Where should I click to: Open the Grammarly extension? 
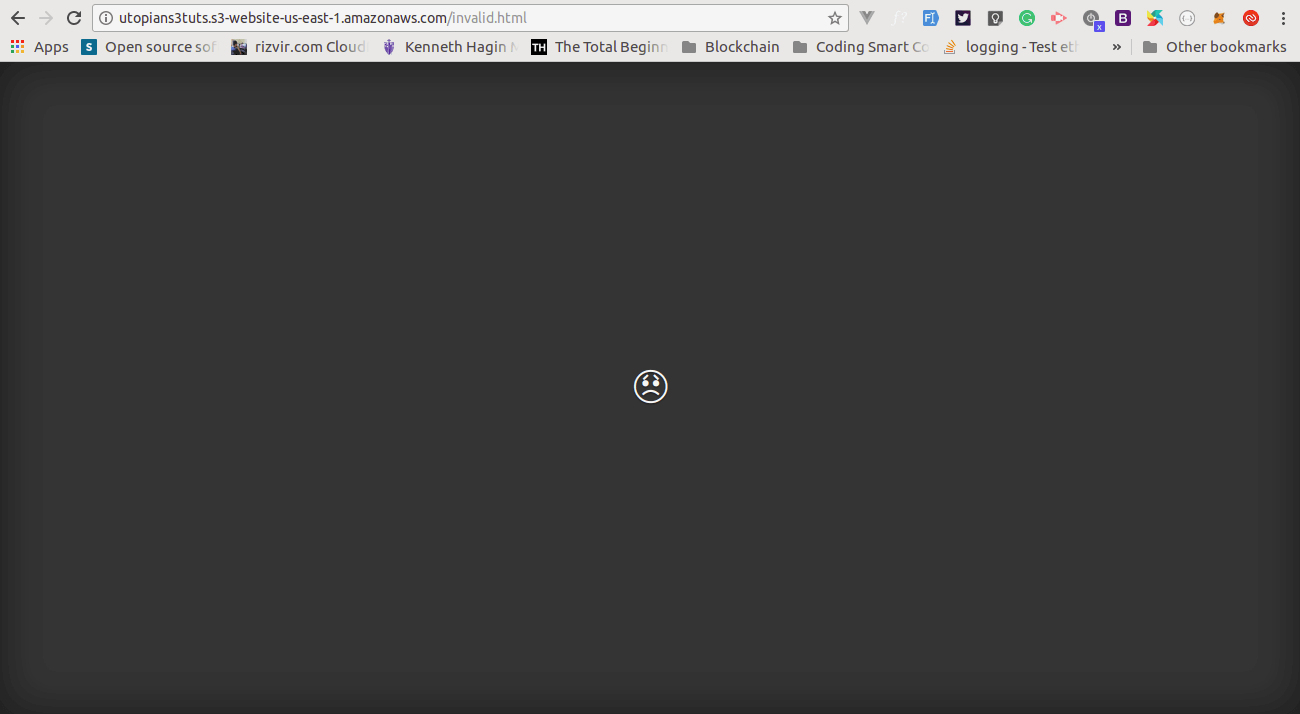(x=1027, y=18)
